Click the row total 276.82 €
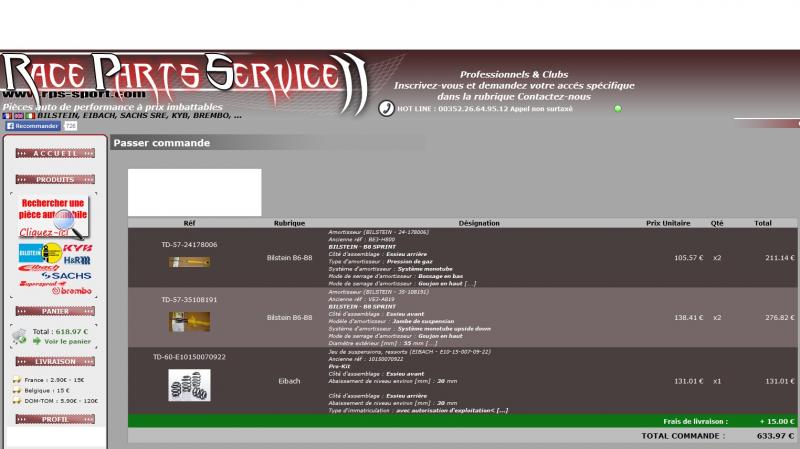The height and width of the screenshot is (449, 800). 780,318
